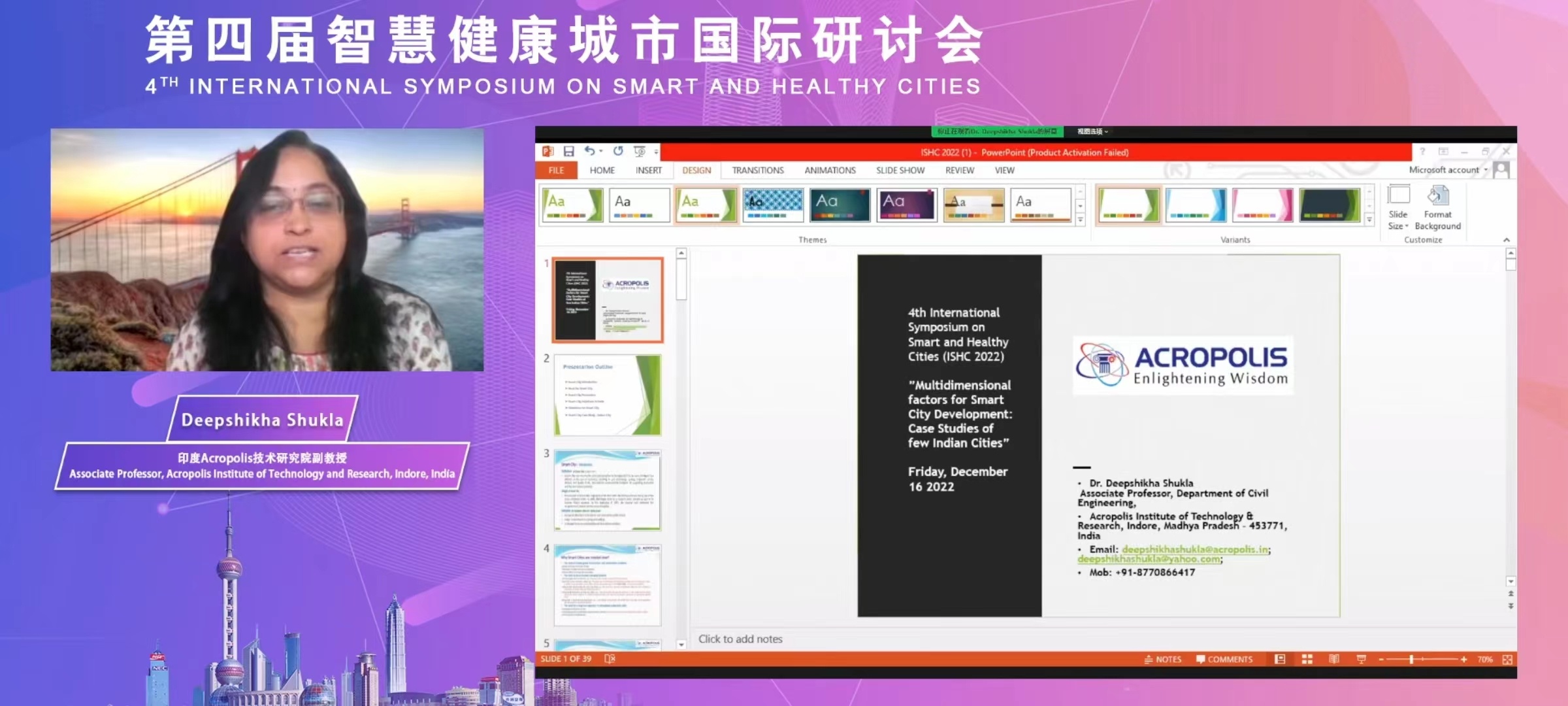Switch to Slide Sorter view icon

click(x=1307, y=659)
